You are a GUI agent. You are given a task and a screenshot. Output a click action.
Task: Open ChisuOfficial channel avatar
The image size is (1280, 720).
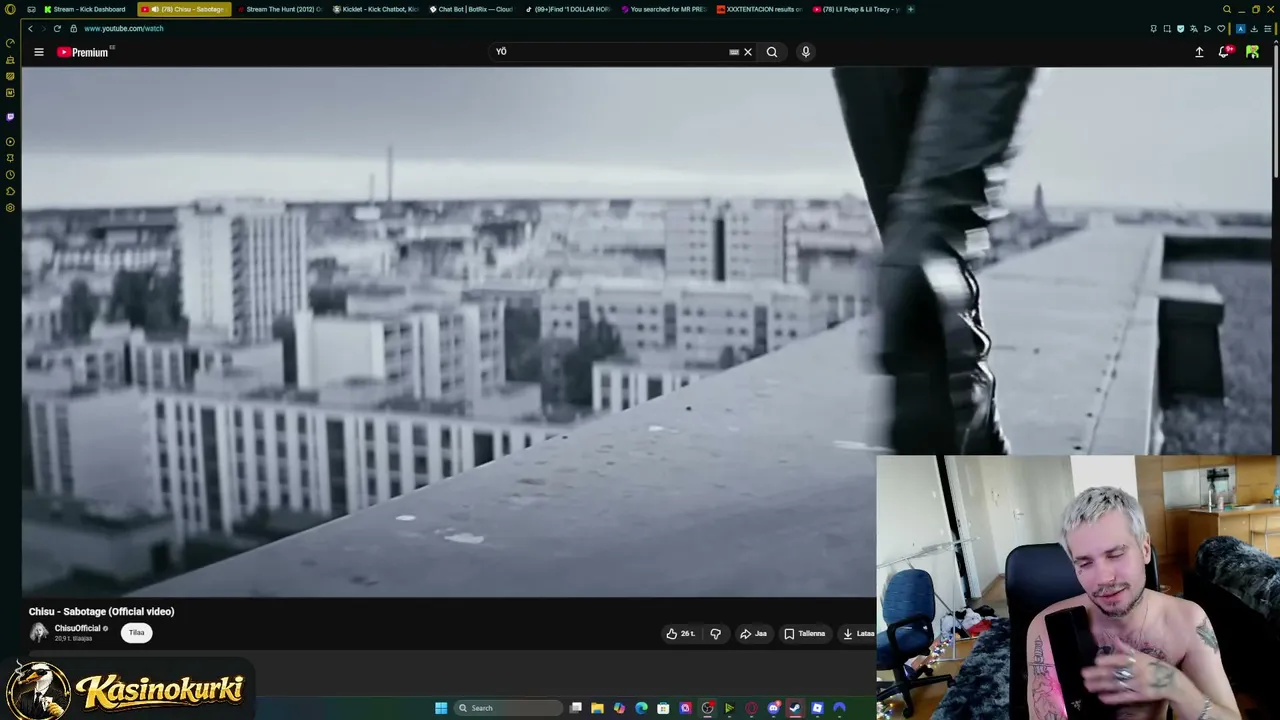pos(39,632)
